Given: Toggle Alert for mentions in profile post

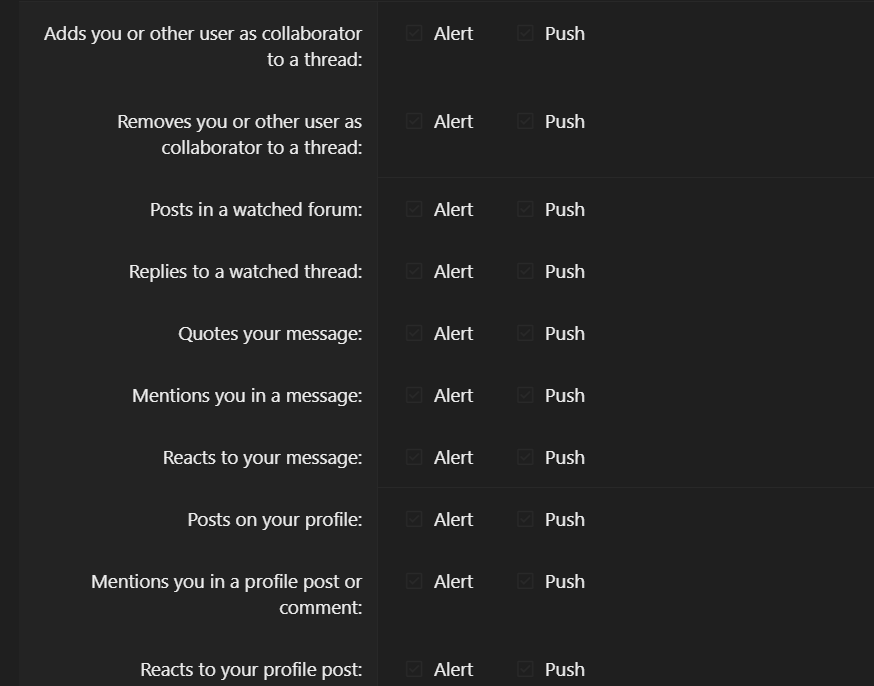Looking at the screenshot, I should (x=415, y=582).
